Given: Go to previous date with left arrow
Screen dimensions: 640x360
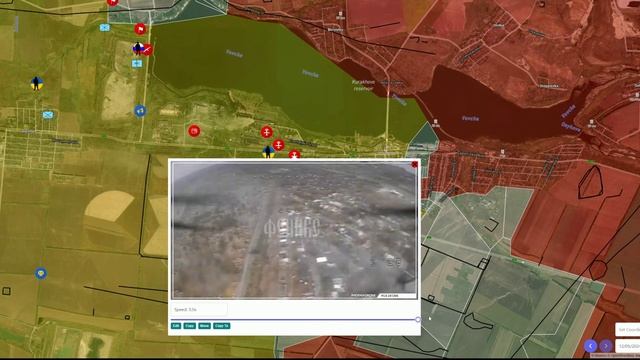Looking at the screenshot, I should click(x=590, y=346).
